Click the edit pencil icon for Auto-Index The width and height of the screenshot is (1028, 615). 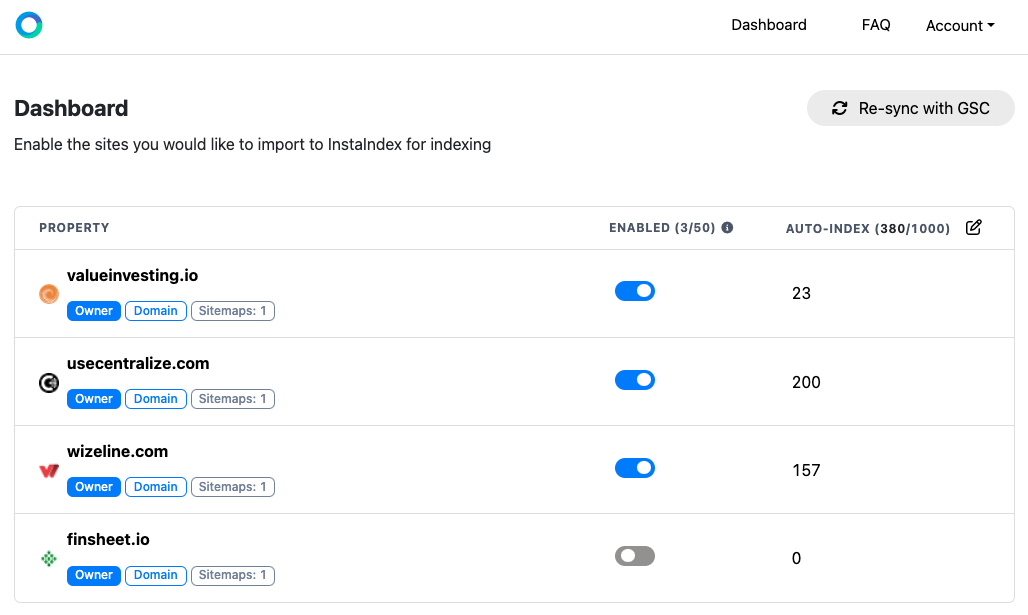974,228
